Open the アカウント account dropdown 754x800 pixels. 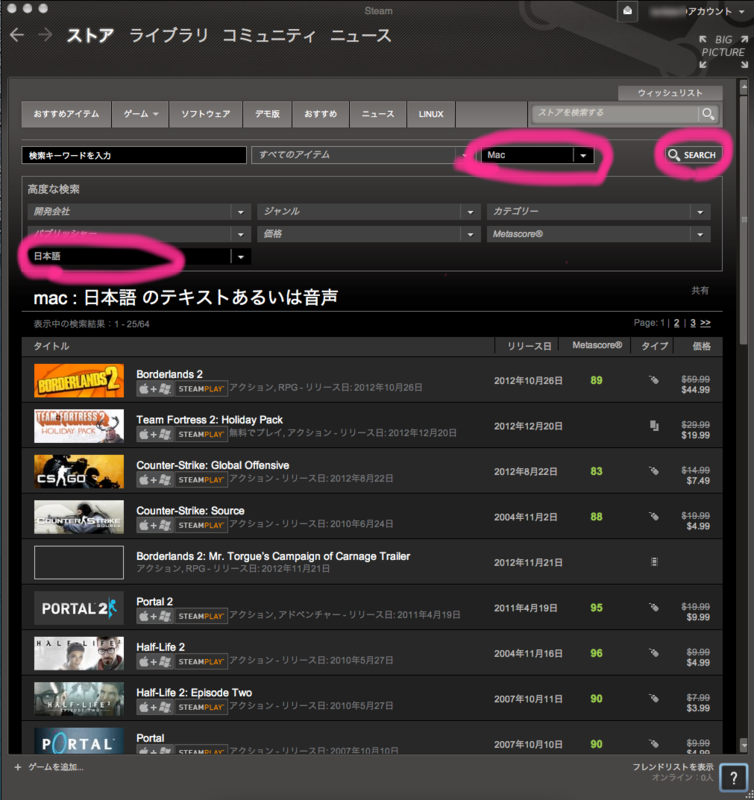[x=716, y=11]
